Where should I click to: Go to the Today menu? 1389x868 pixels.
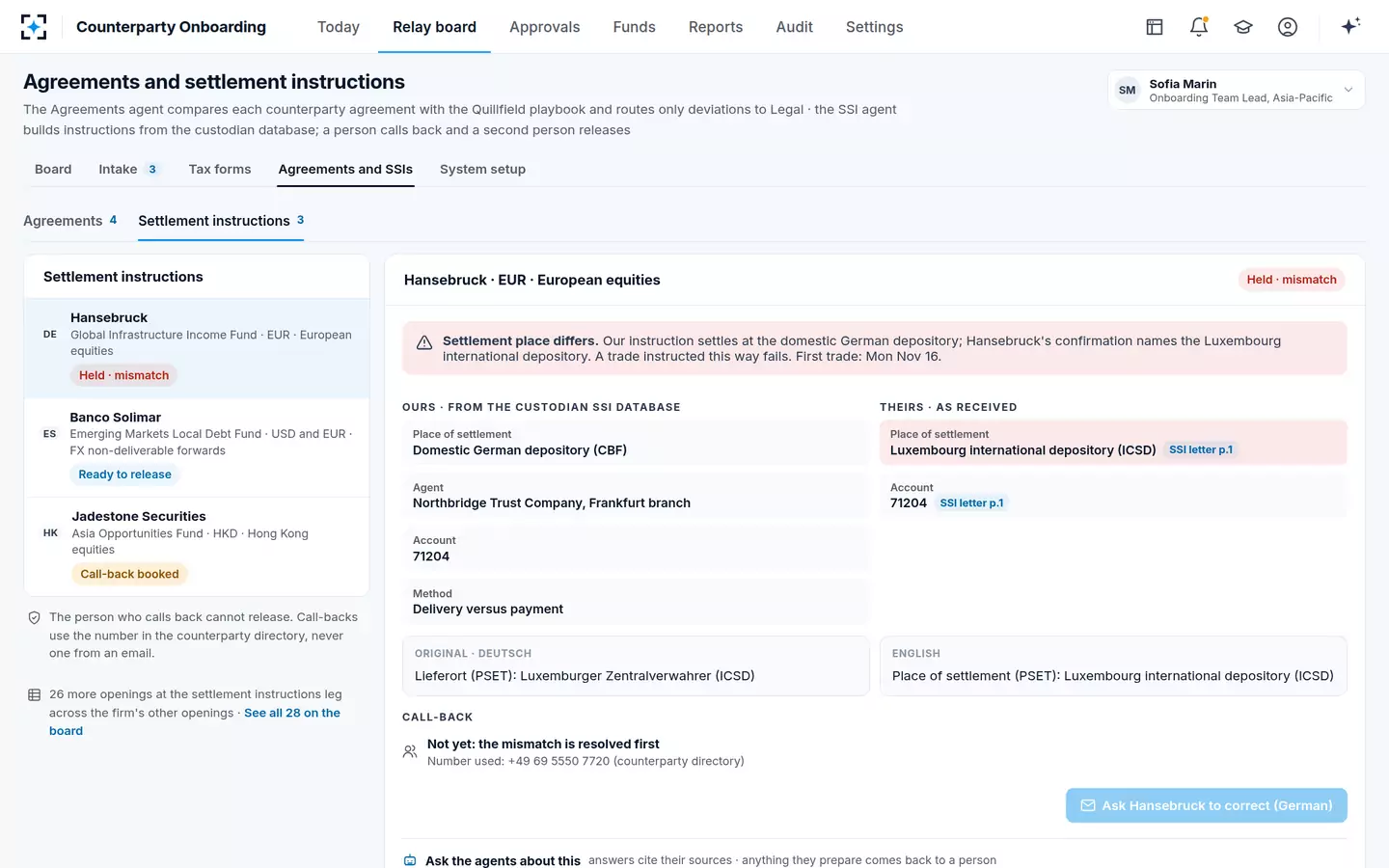pyautogui.click(x=339, y=27)
